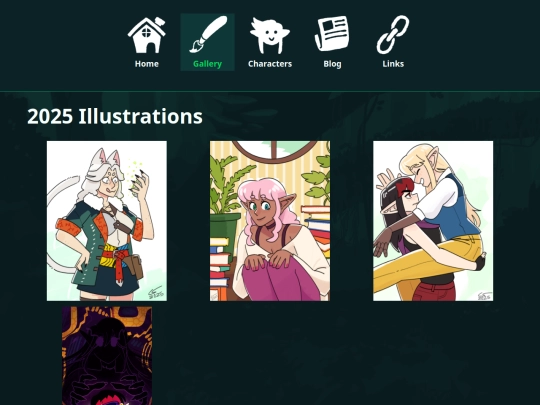Open the smiling creature Characters icon
Image resolution: width=540 pixels, height=405 pixels.
point(270,36)
